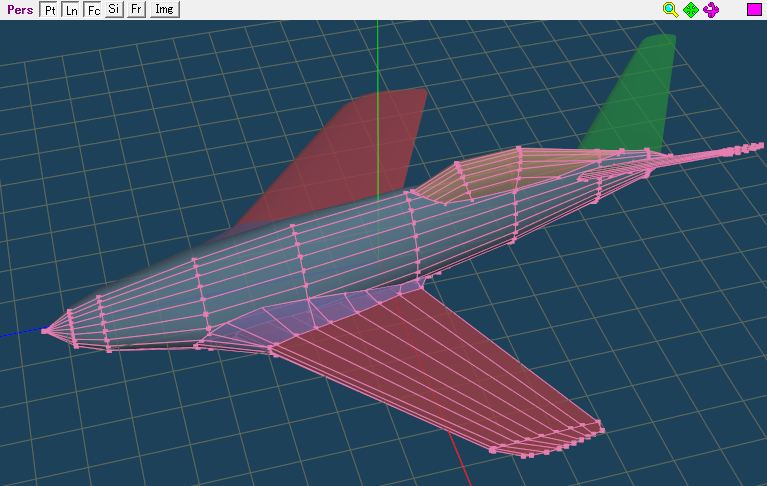Select the magnifier zoom view icon

click(x=670, y=10)
